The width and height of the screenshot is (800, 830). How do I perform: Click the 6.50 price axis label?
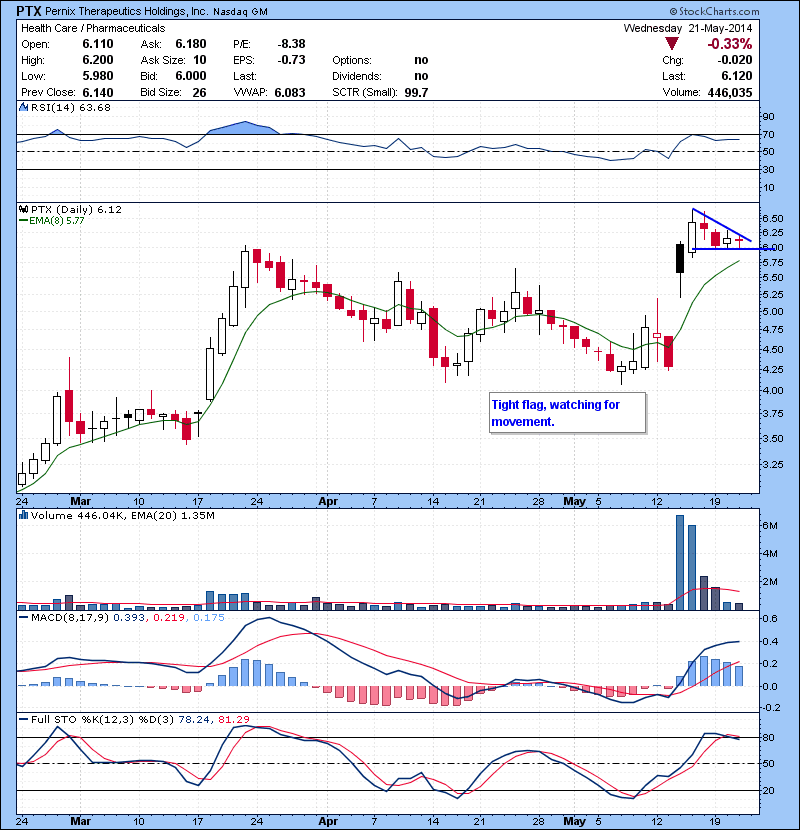coord(774,219)
